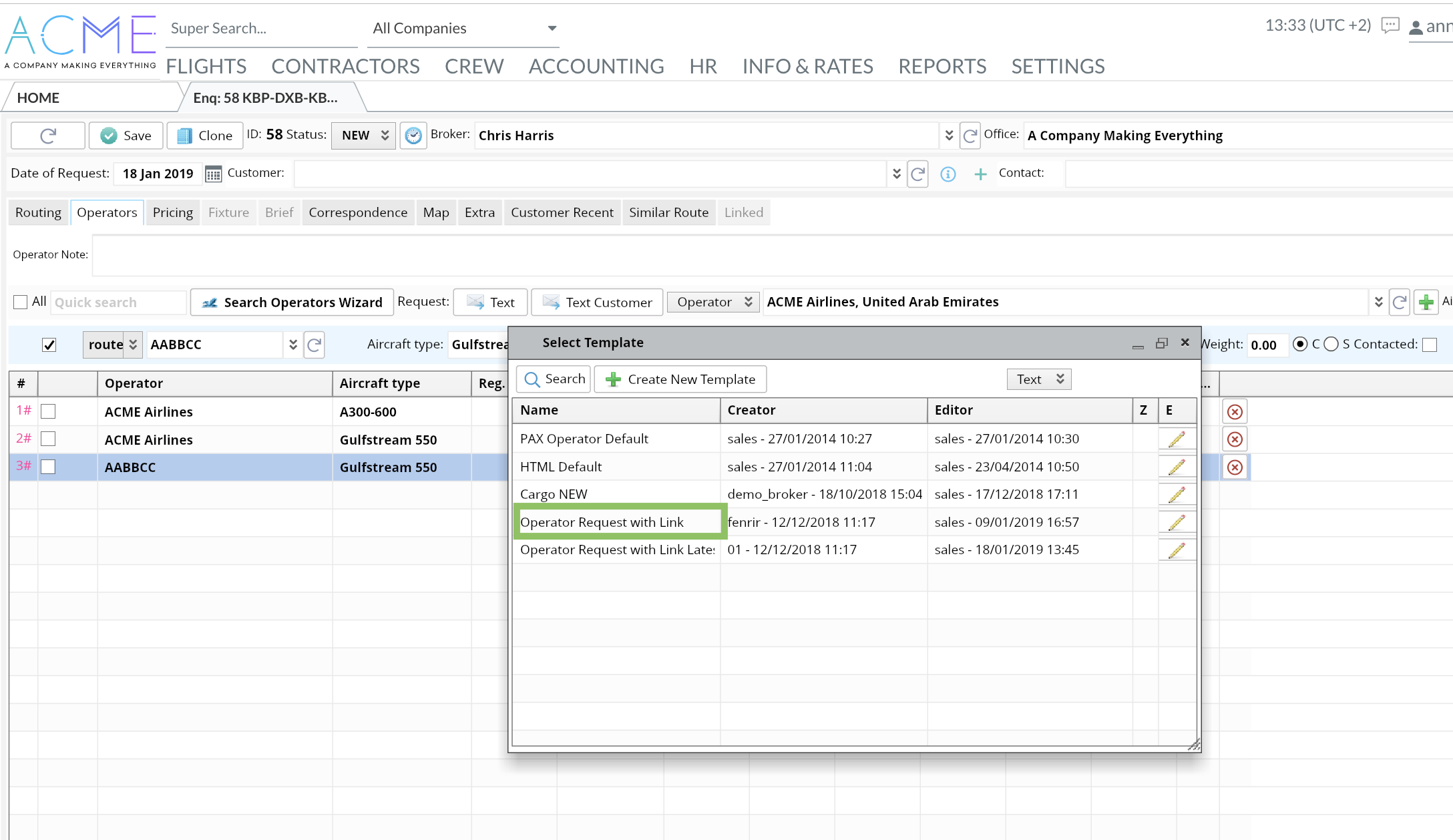Viewport: 1453px width, 840px height.
Task: Click the customer info icon
Action: coord(948,174)
